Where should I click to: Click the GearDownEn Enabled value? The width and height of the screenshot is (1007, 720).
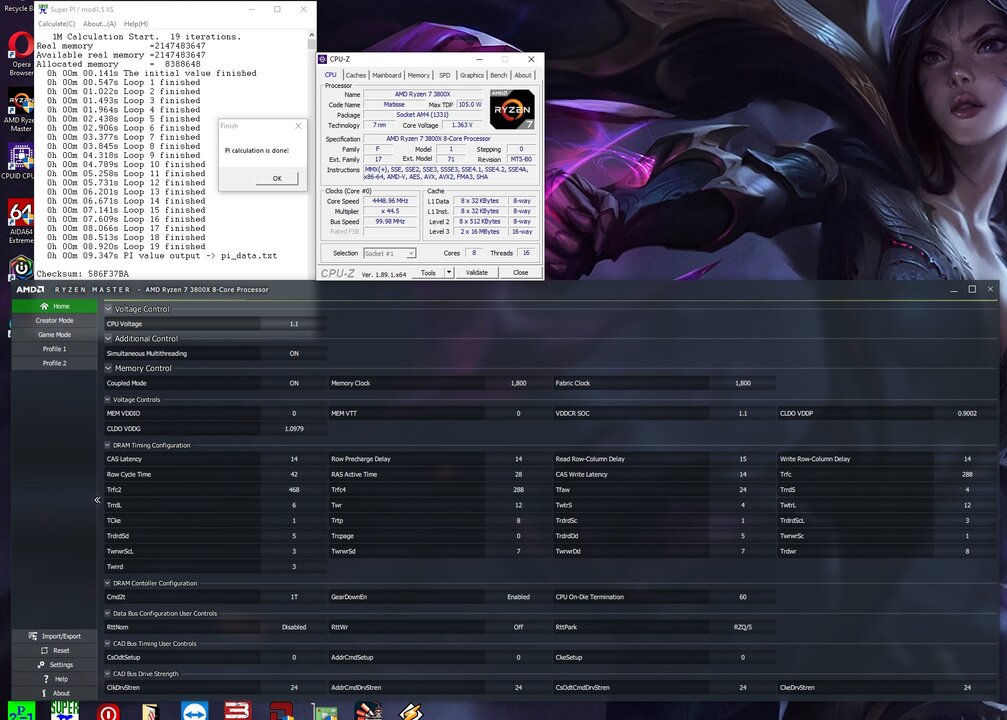[518, 597]
